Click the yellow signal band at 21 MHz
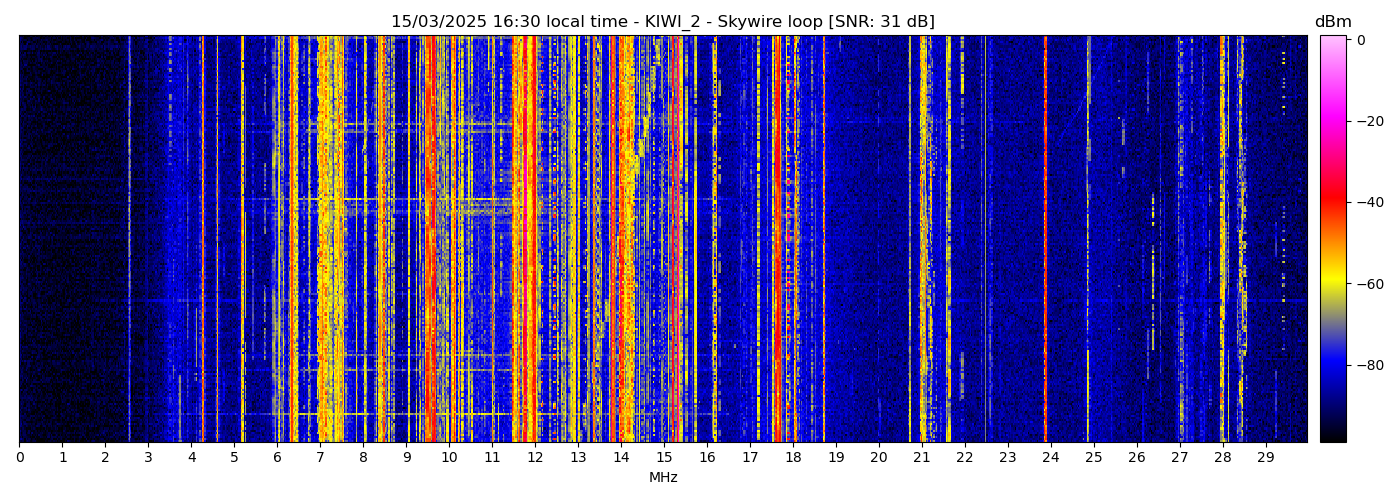 click(923, 240)
